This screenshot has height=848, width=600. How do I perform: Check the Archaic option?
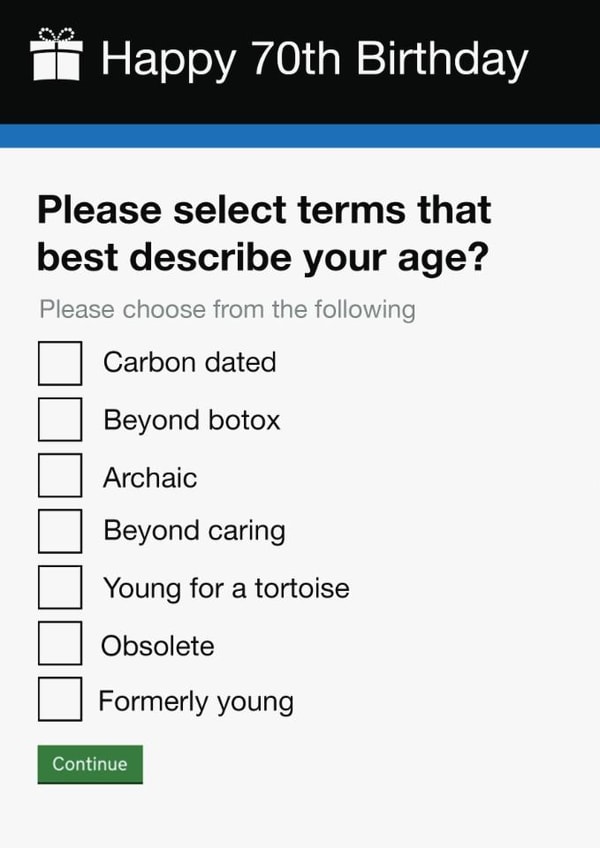[x=59, y=477]
